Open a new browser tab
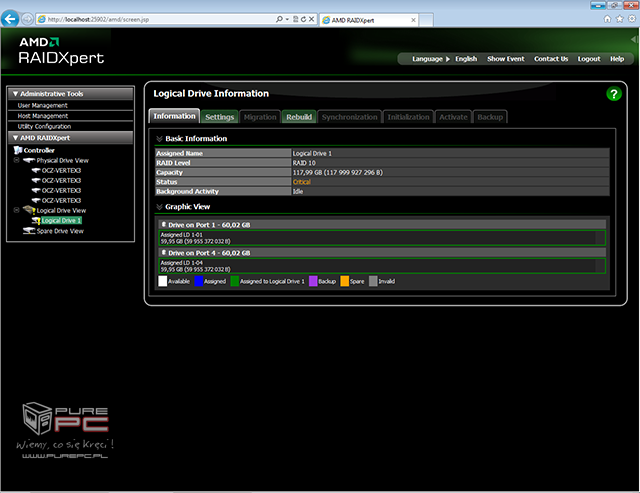The image size is (640, 493). (x=426, y=20)
